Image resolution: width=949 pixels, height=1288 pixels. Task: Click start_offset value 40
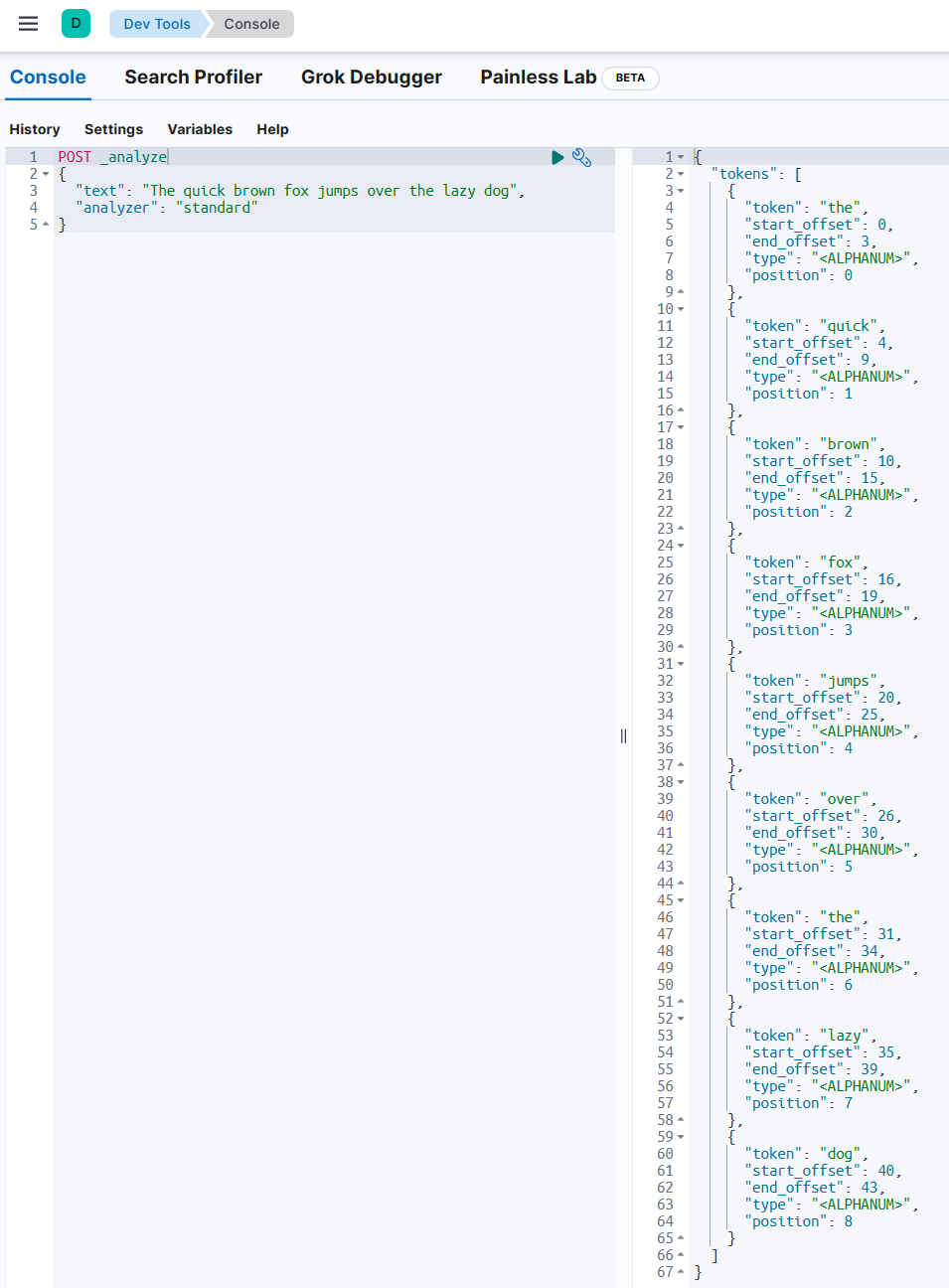(885, 1171)
